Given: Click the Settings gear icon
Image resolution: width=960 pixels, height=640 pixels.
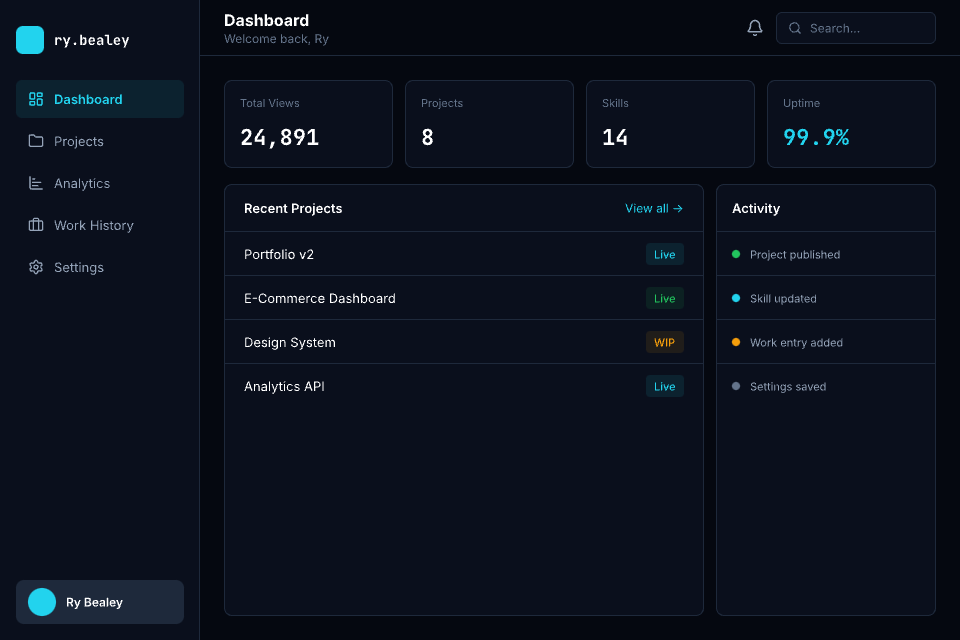Looking at the screenshot, I should 36,267.
